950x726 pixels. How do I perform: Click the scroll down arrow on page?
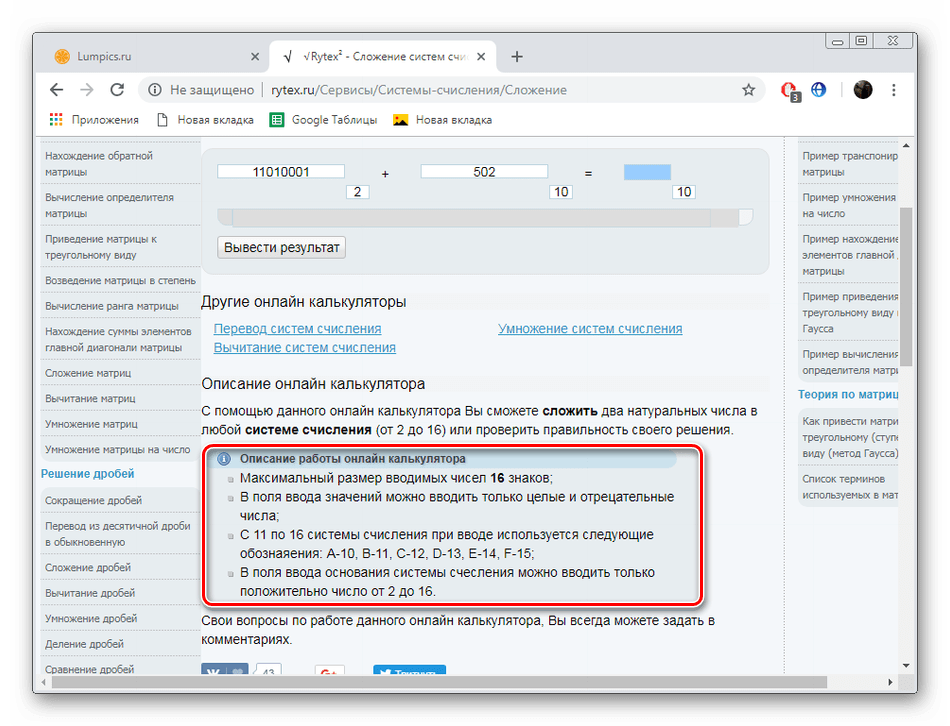tap(906, 665)
